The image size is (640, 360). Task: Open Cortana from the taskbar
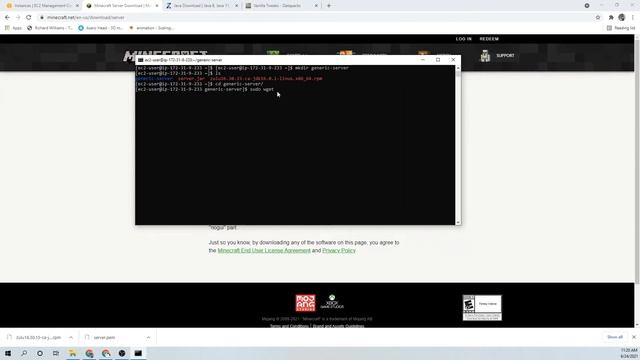click(x=40, y=353)
